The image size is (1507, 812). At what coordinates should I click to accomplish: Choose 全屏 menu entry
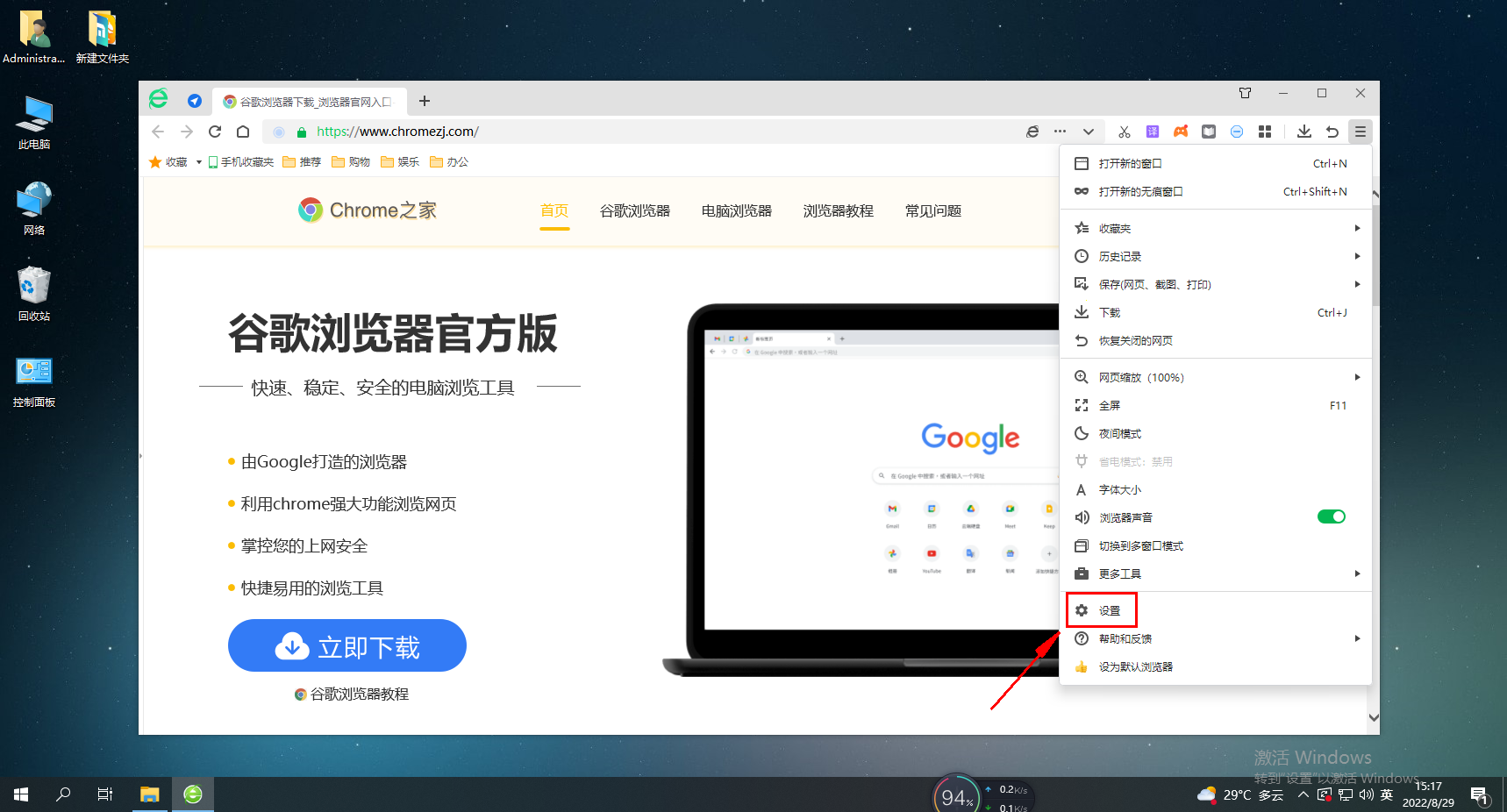pos(1216,406)
